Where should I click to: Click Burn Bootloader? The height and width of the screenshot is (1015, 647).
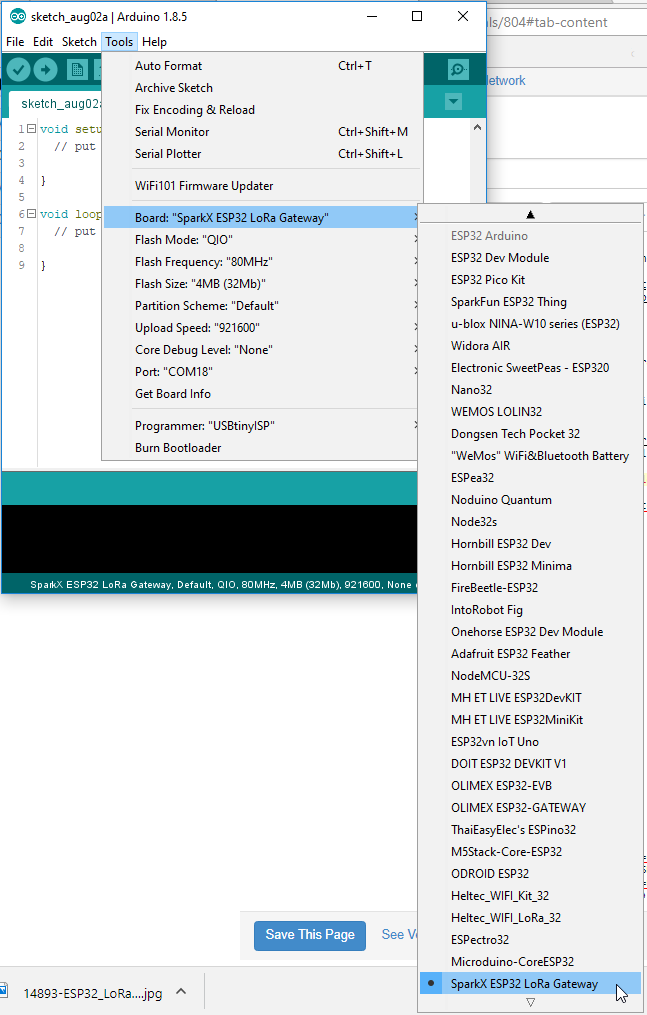click(x=178, y=448)
